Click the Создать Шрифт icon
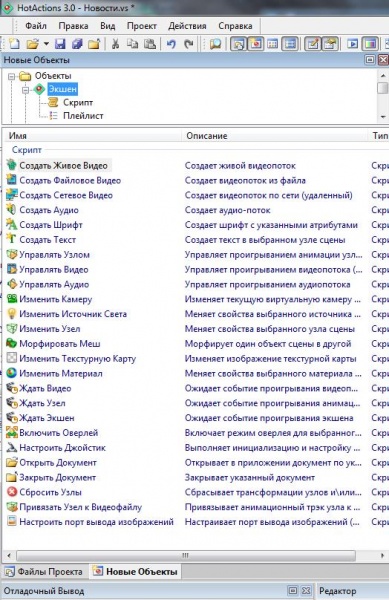 12,224
